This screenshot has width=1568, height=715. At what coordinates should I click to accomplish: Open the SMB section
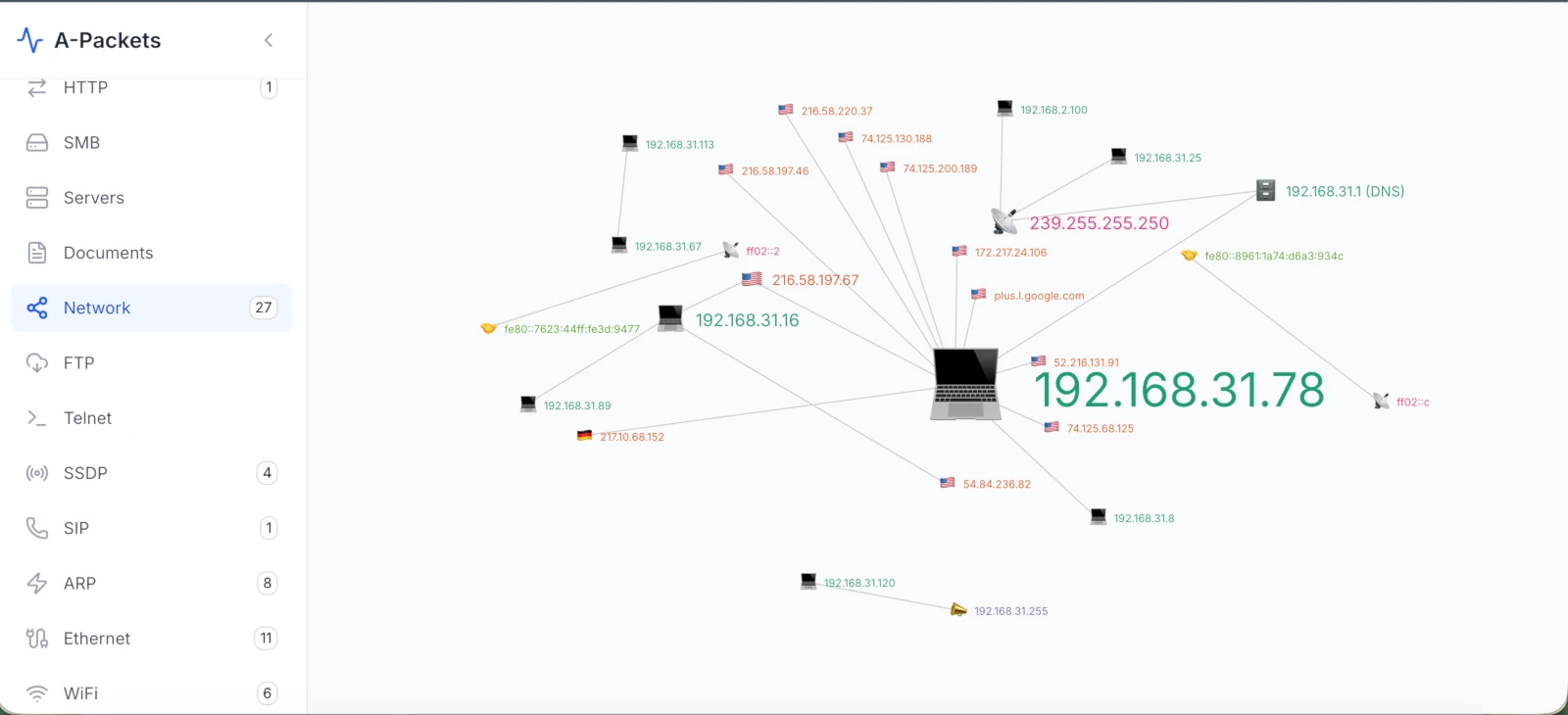point(152,143)
